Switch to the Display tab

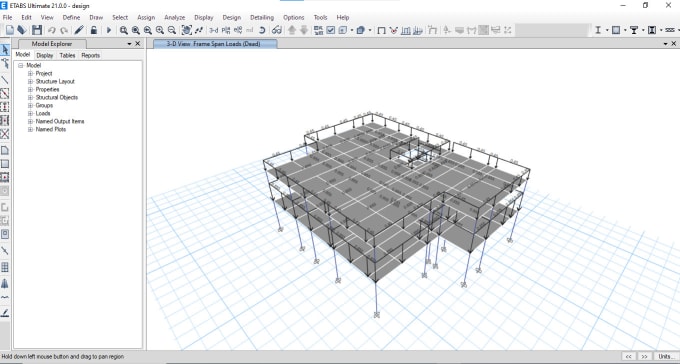click(x=45, y=55)
